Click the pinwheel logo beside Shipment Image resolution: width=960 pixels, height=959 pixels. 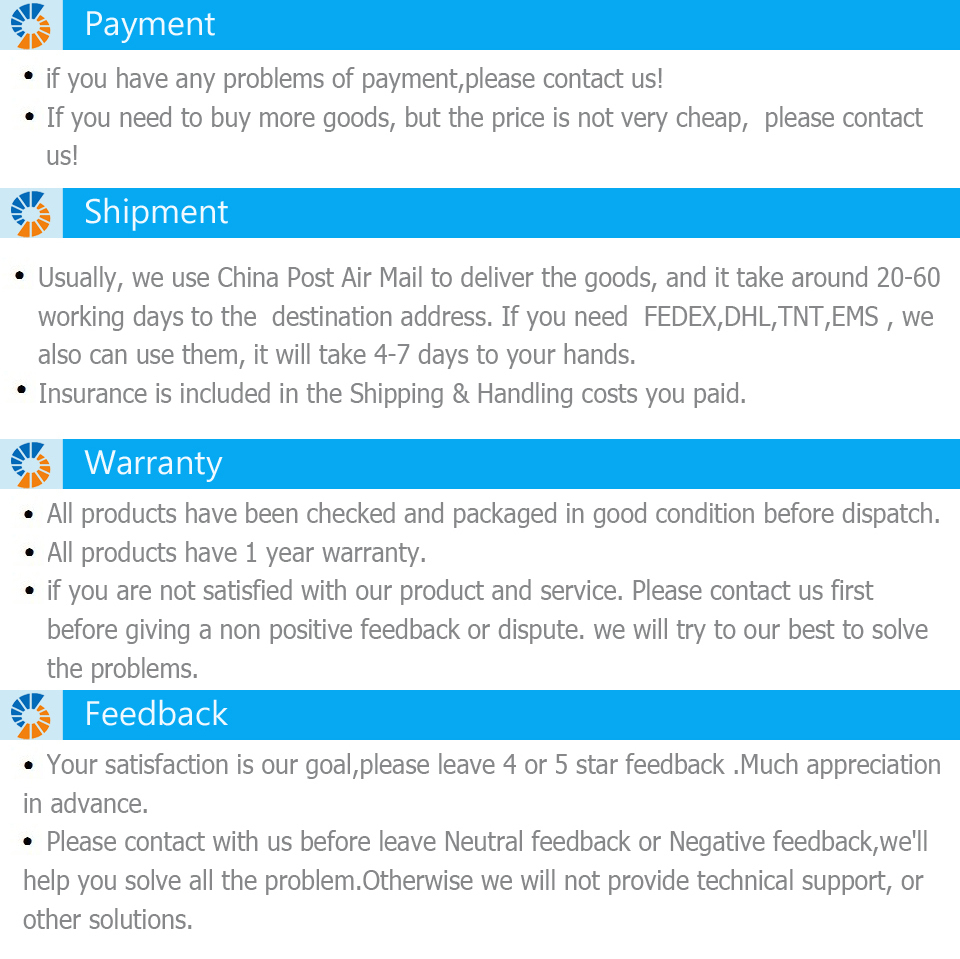30,213
